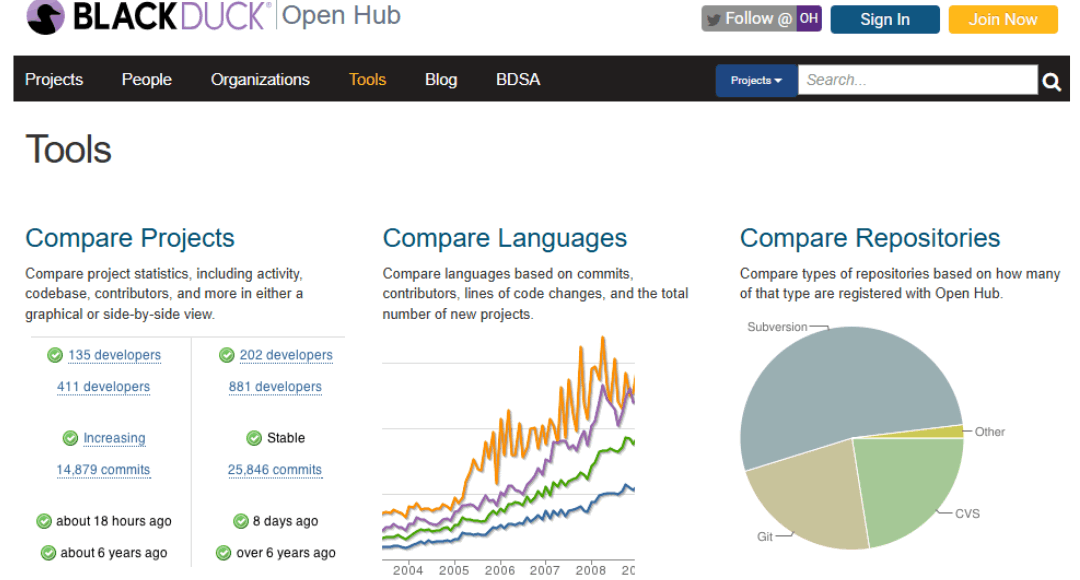Viewport: 1080px width, 580px height.
Task: Click the green check beside "about 18 hours ago"
Action: coord(45,521)
